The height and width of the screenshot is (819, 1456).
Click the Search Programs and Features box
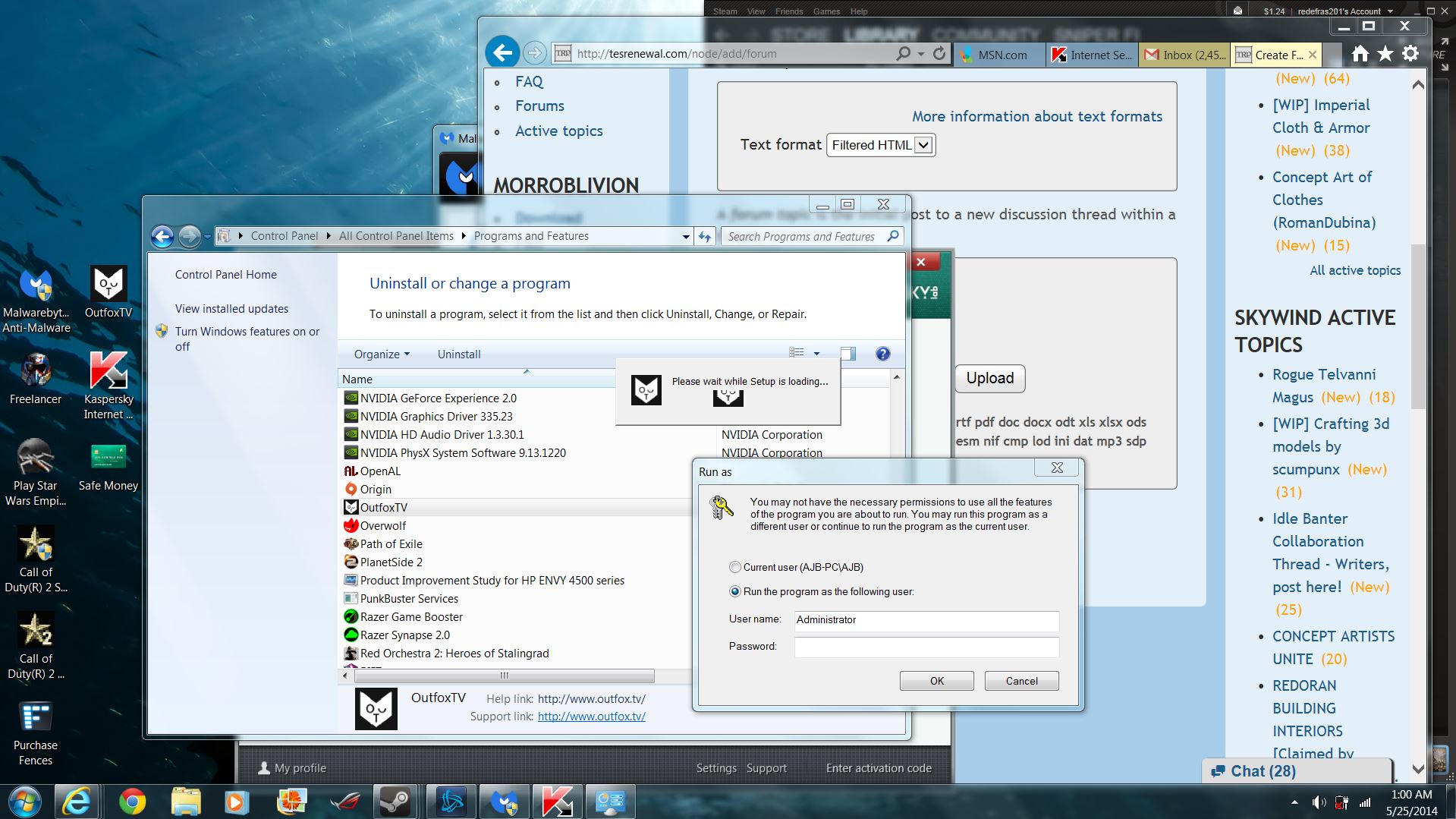coord(811,237)
